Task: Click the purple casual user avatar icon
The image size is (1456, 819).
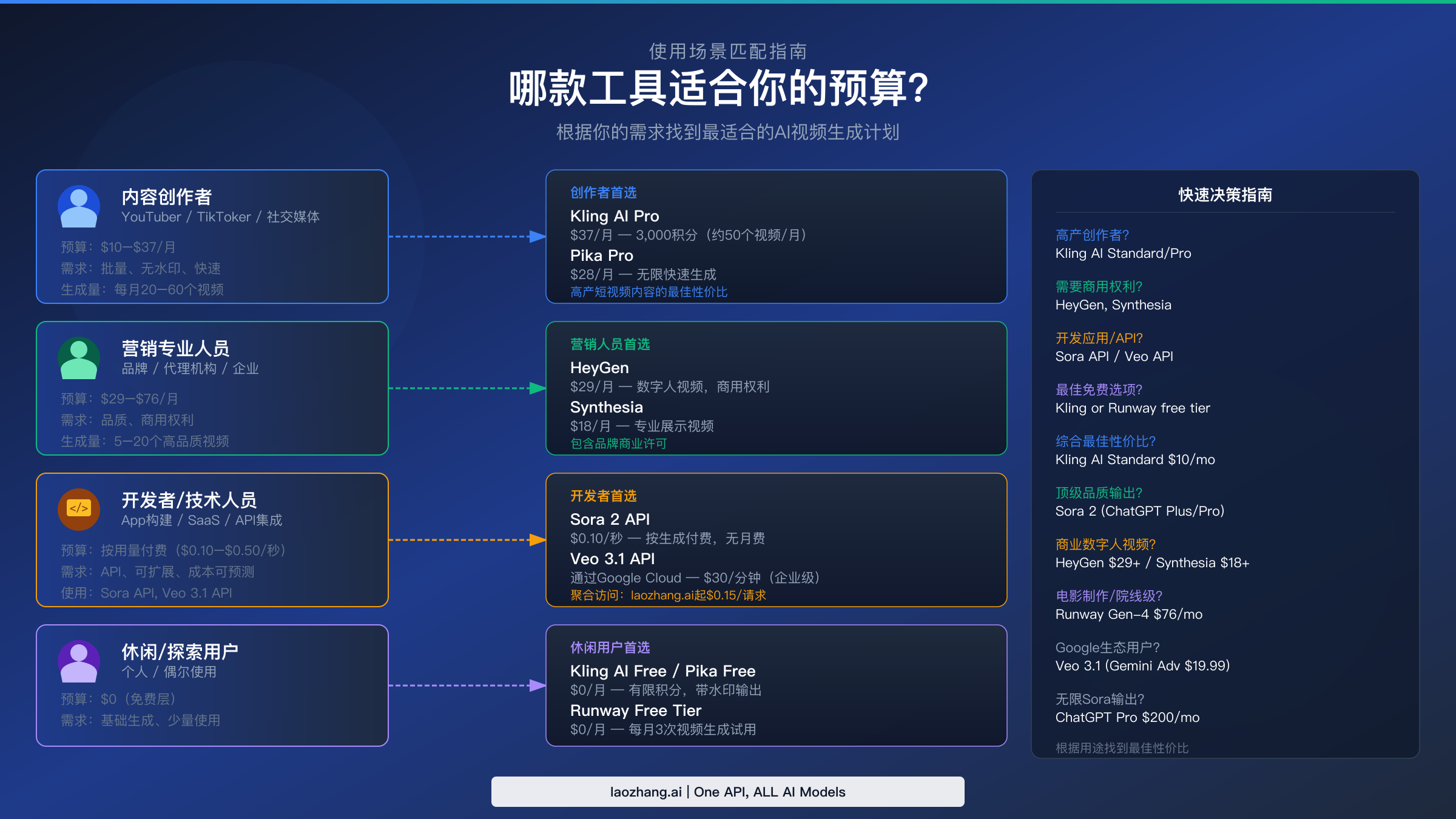Action: (x=79, y=661)
